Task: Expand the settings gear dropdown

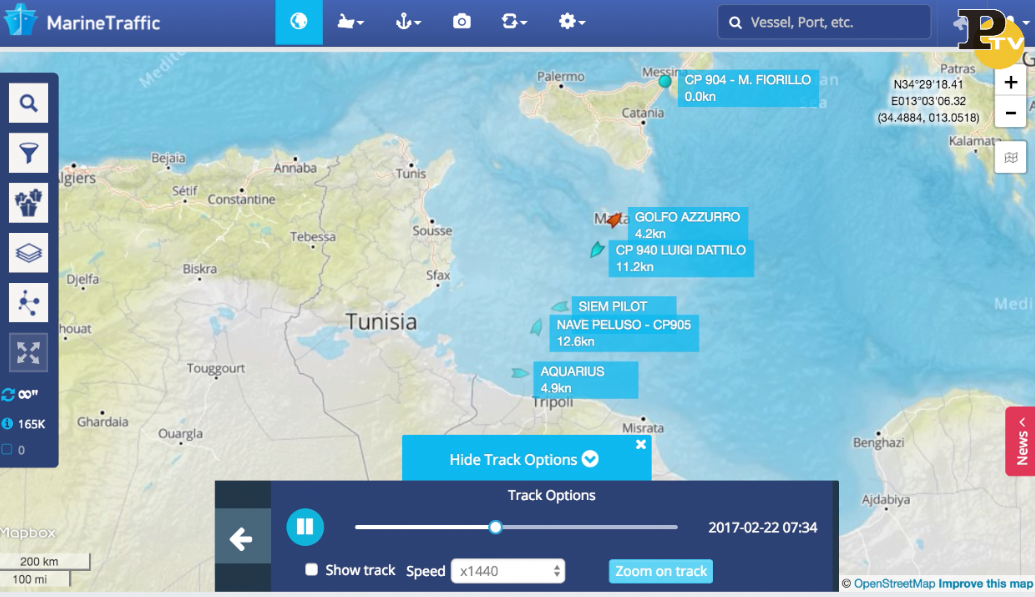Action: pyautogui.click(x=572, y=22)
